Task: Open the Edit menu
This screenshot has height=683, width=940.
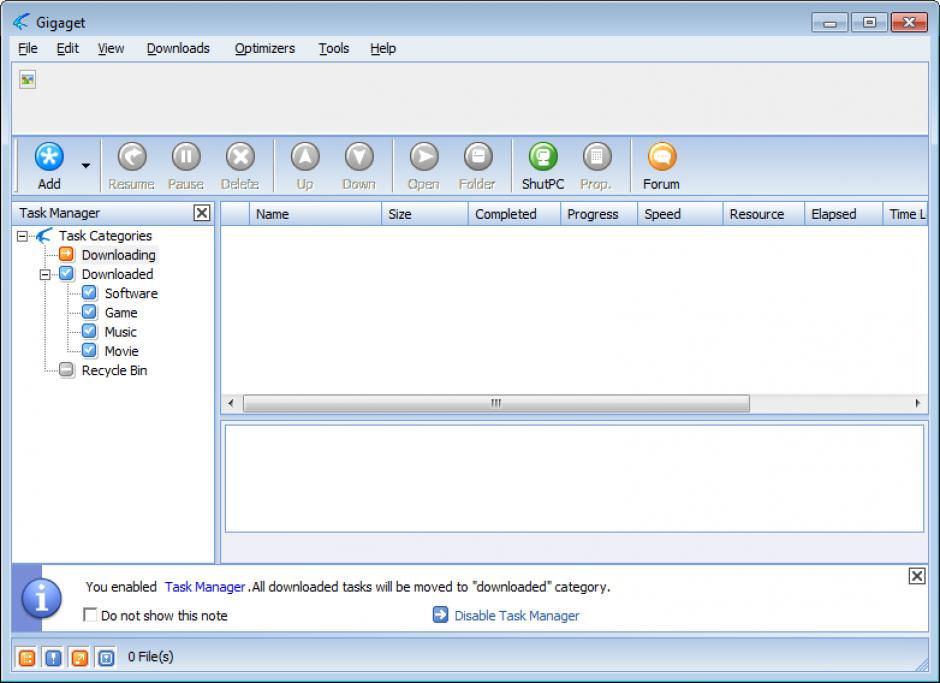Action: [x=68, y=49]
